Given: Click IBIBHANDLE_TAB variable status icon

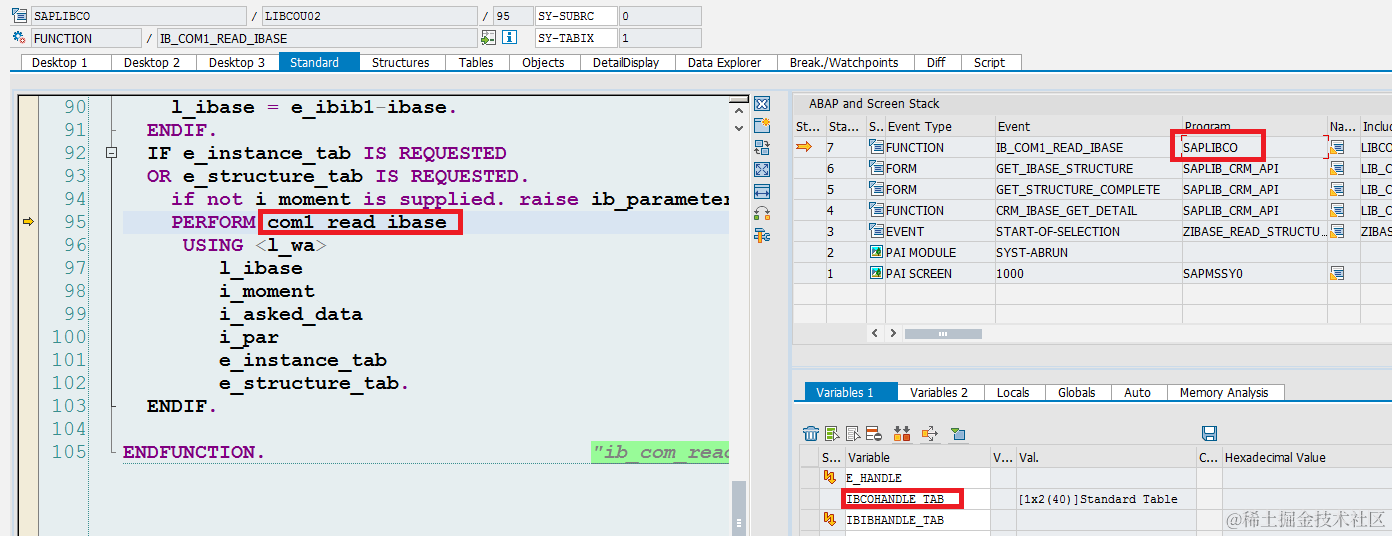Looking at the screenshot, I should (x=830, y=520).
